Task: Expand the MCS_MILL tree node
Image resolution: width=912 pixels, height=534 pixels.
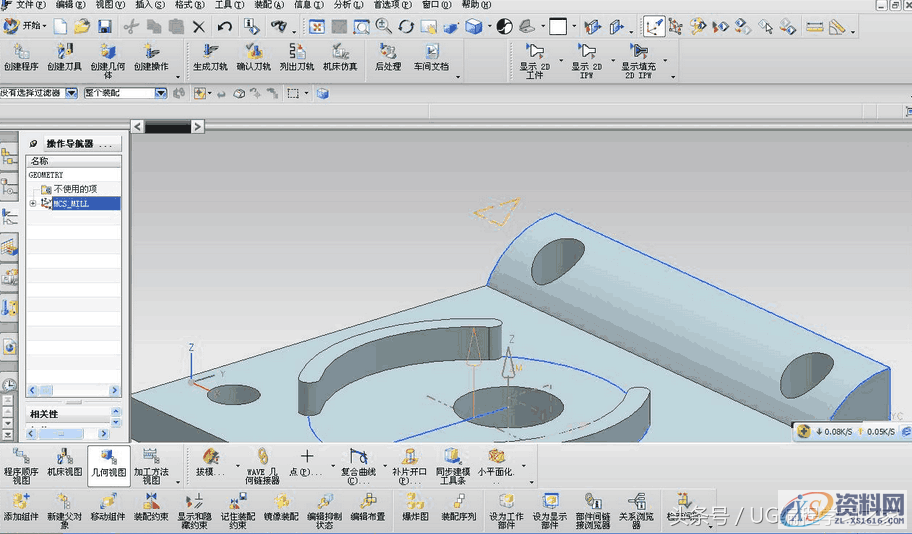Action: [x=33, y=204]
